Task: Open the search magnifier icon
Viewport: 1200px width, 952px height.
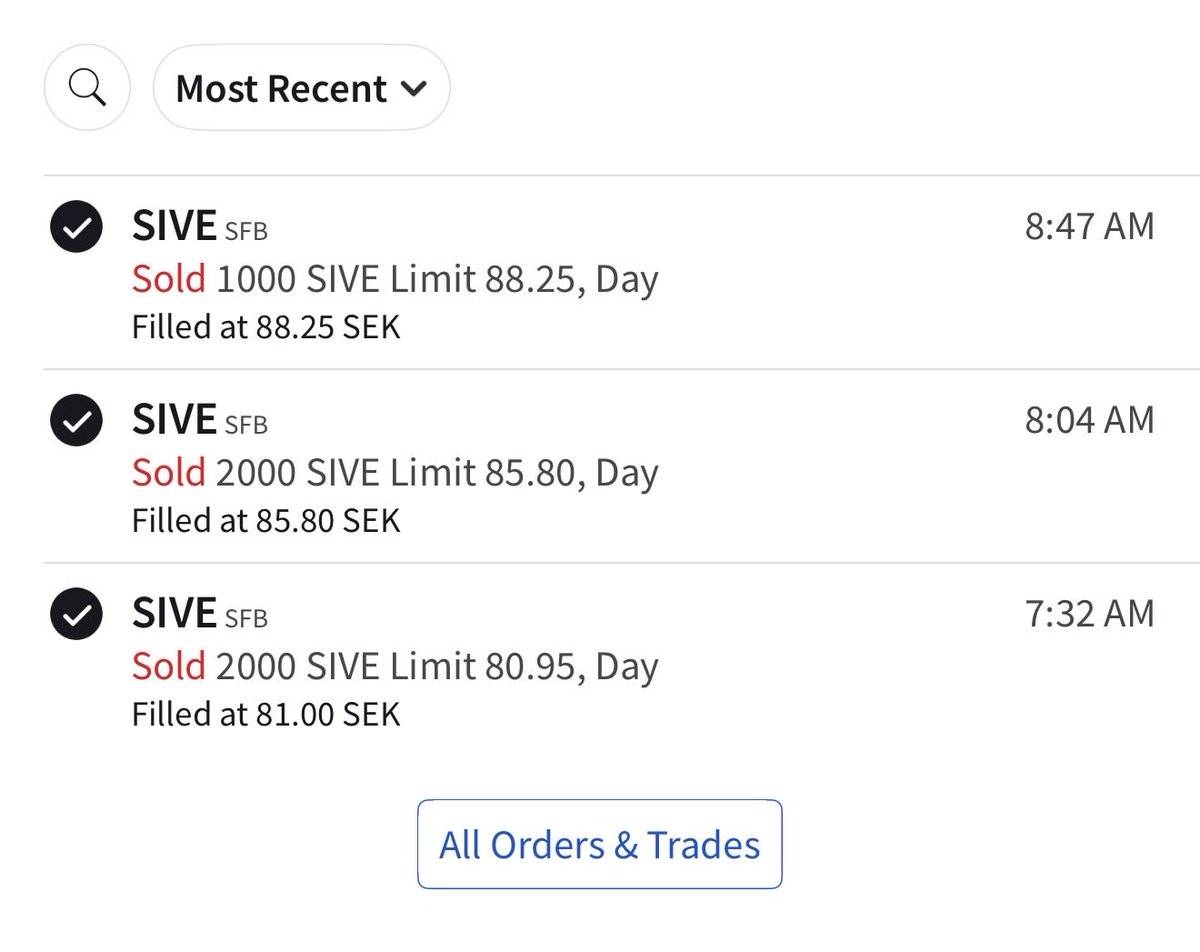Action: 87,88
